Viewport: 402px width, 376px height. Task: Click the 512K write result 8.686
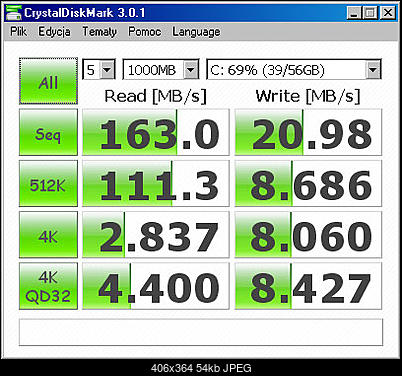[308, 184]
